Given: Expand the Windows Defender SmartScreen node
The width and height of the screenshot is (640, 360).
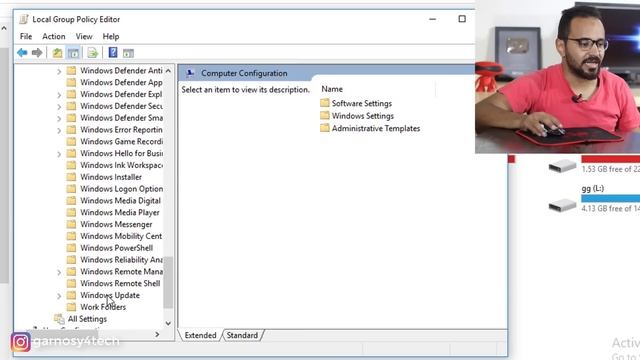Looking at the screenshot, I should [59, 119].
